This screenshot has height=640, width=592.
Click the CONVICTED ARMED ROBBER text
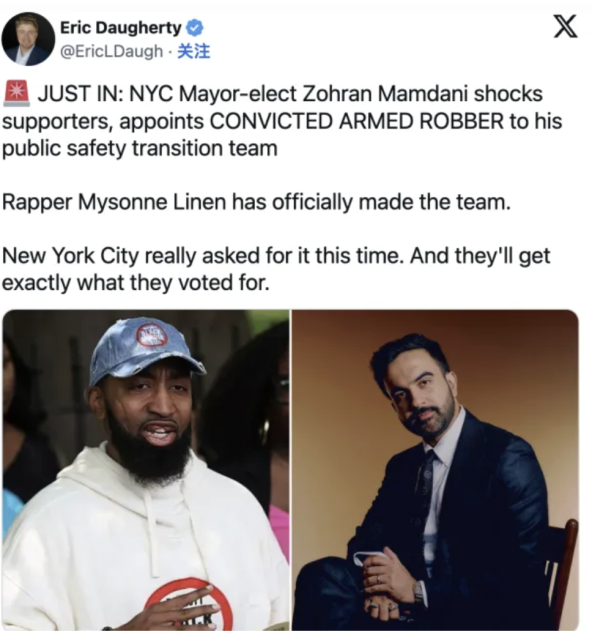click(x=356, y=121)
